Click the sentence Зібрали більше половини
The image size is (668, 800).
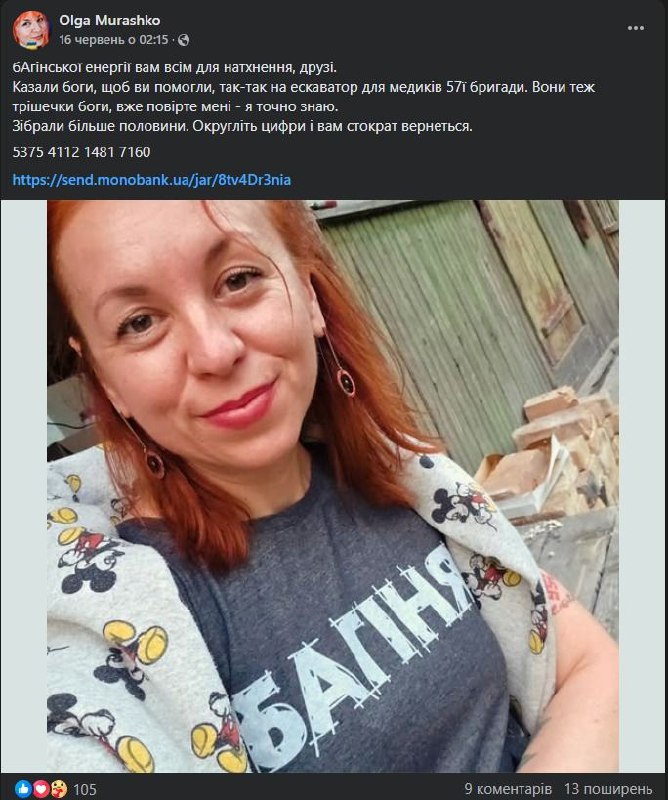(x=101, y=126)
